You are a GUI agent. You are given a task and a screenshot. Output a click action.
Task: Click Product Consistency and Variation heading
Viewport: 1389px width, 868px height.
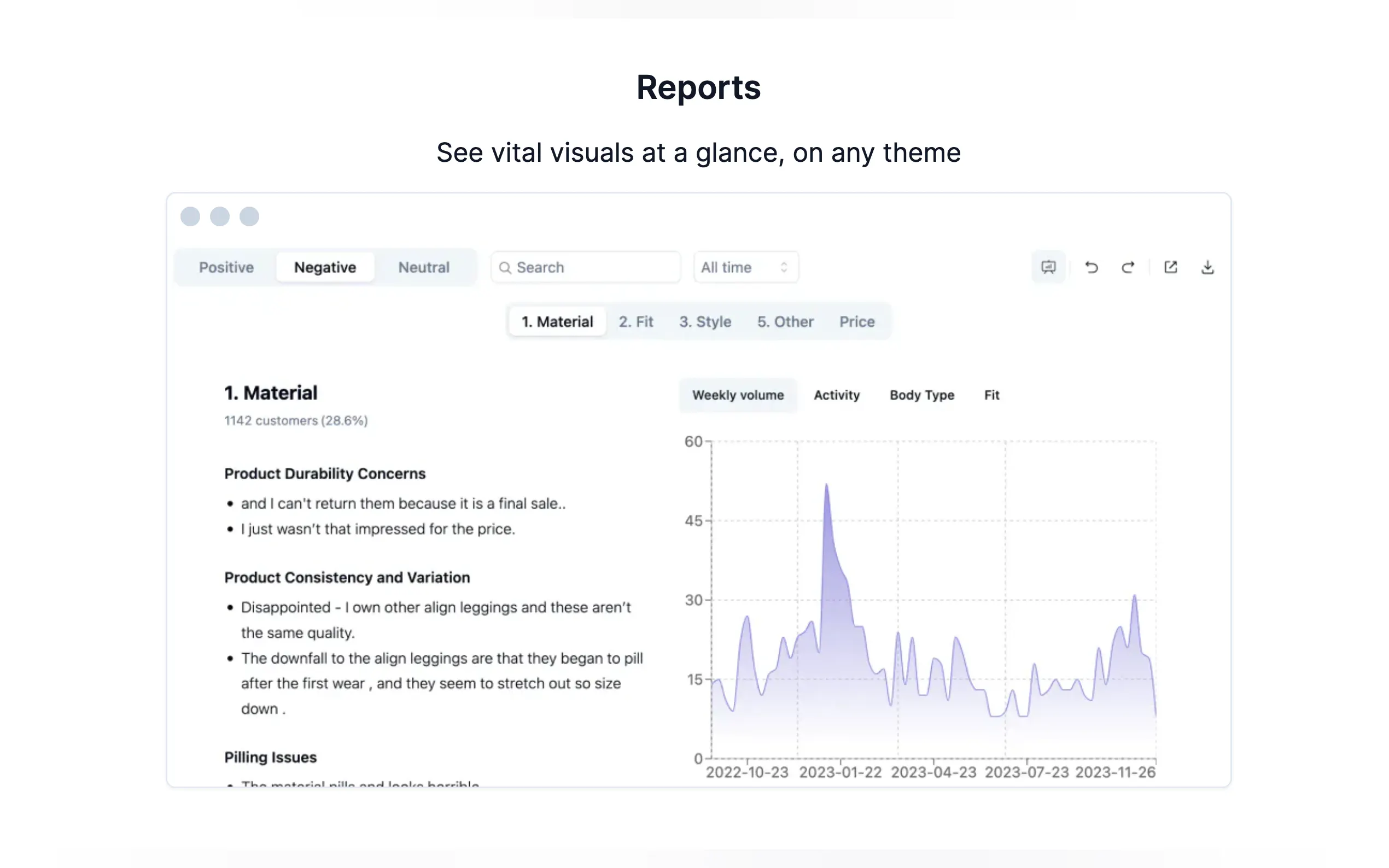(347, 578)
